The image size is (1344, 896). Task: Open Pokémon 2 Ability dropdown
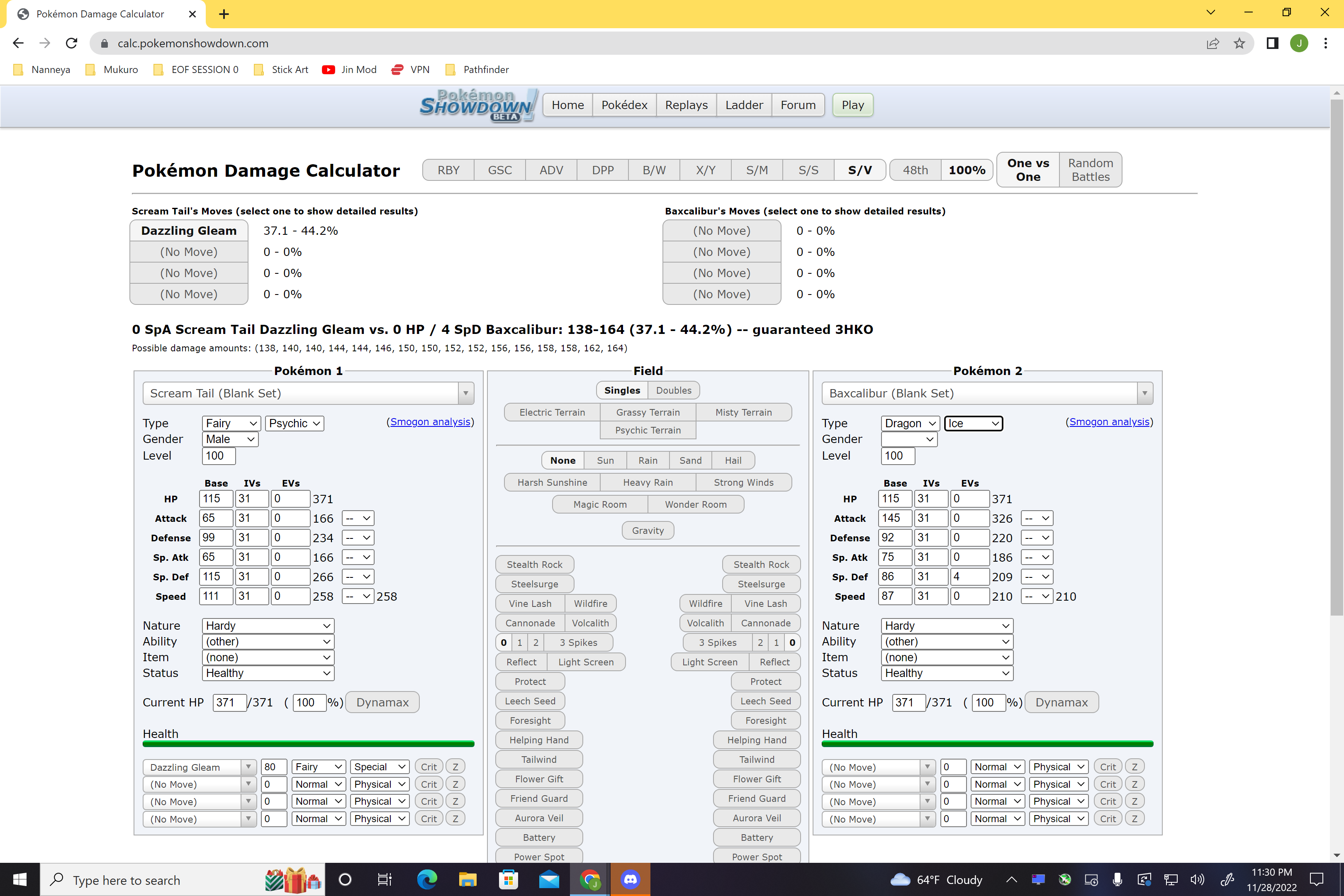tap(947, 642)
